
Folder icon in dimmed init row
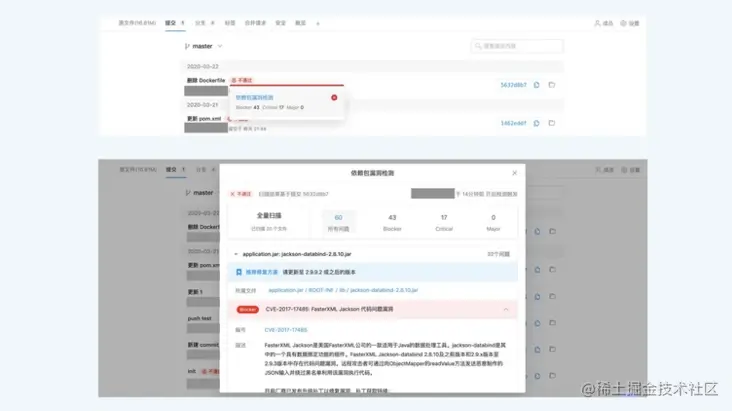point(552,376)
